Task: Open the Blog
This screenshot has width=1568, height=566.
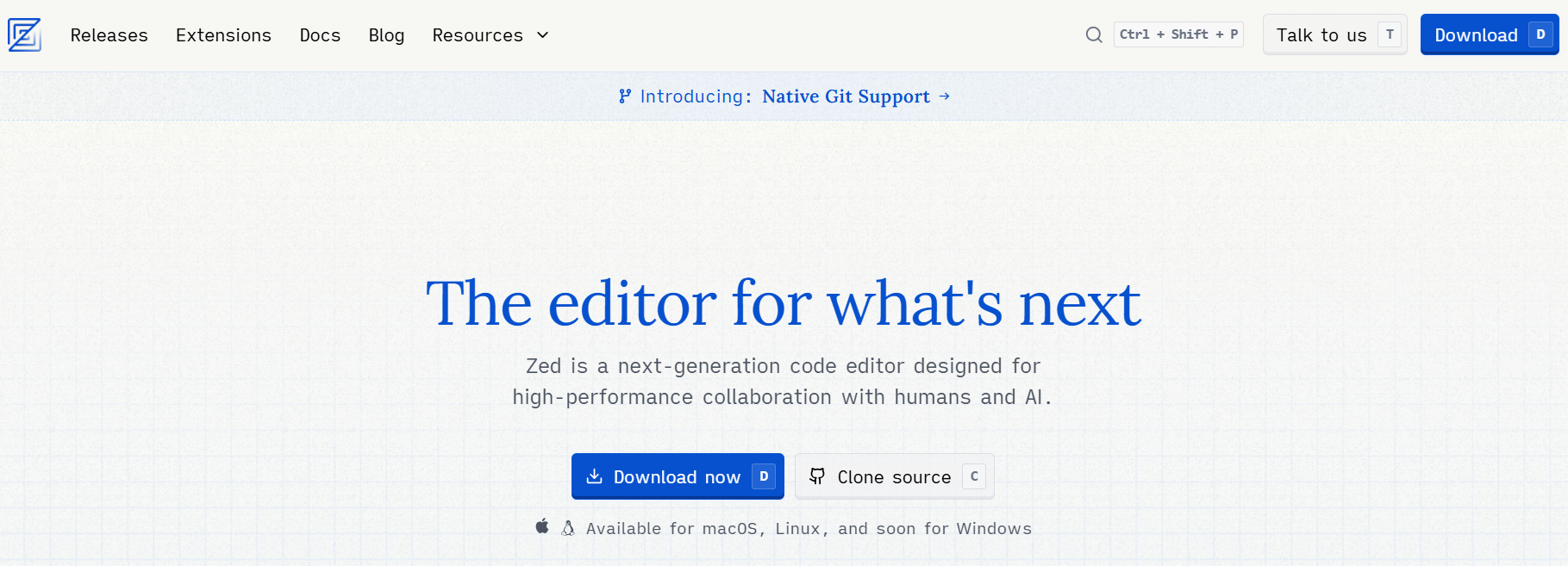Action: (x=386, y=35)
